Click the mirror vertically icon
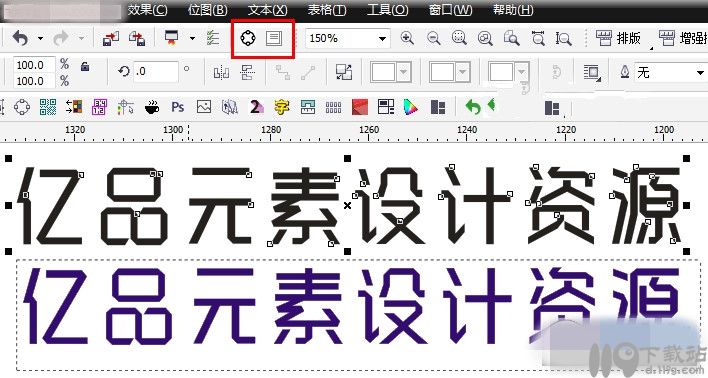Screen dimensions: 708x378 pos(247,72)
